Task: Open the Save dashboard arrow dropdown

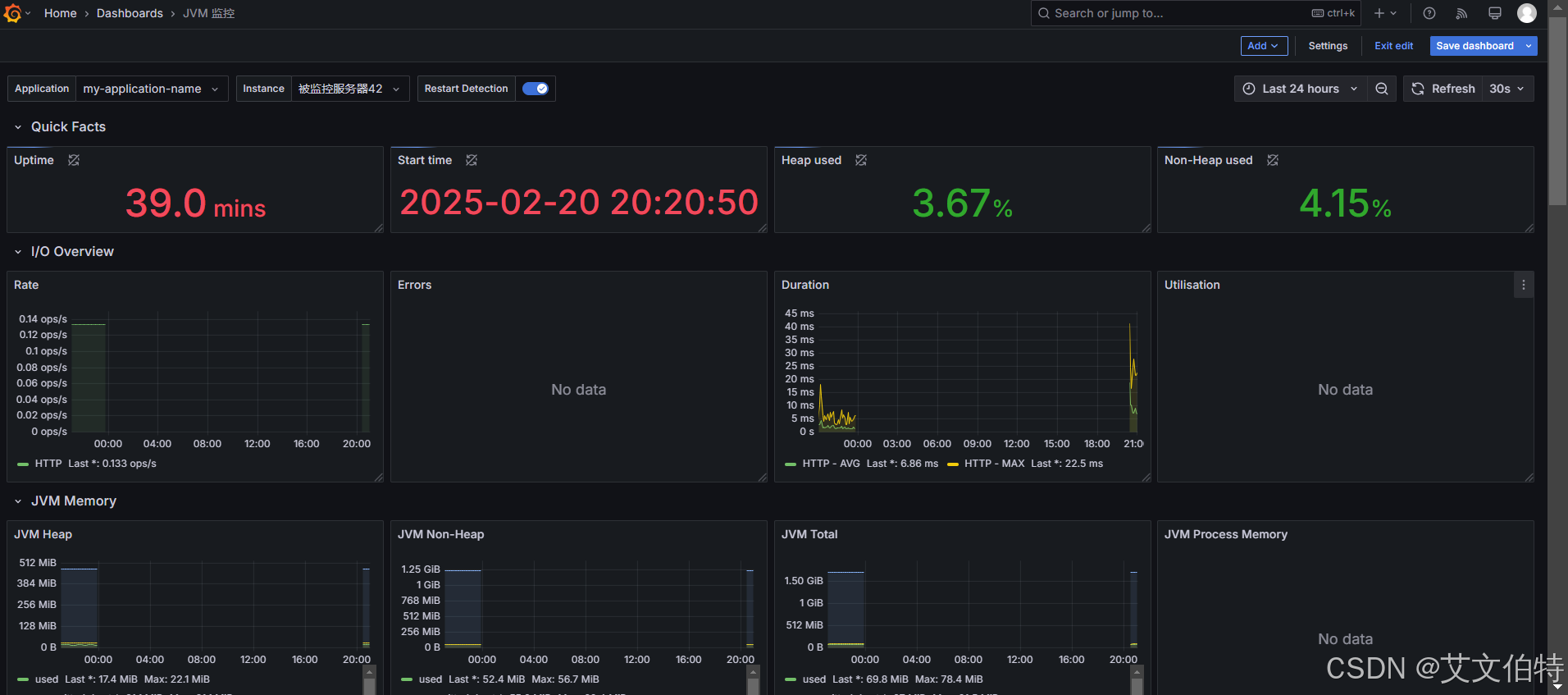Action: point(1529,46)
